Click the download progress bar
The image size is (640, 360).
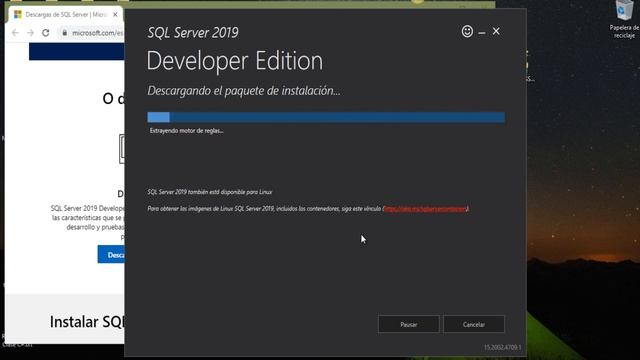[x=326, y=117]
